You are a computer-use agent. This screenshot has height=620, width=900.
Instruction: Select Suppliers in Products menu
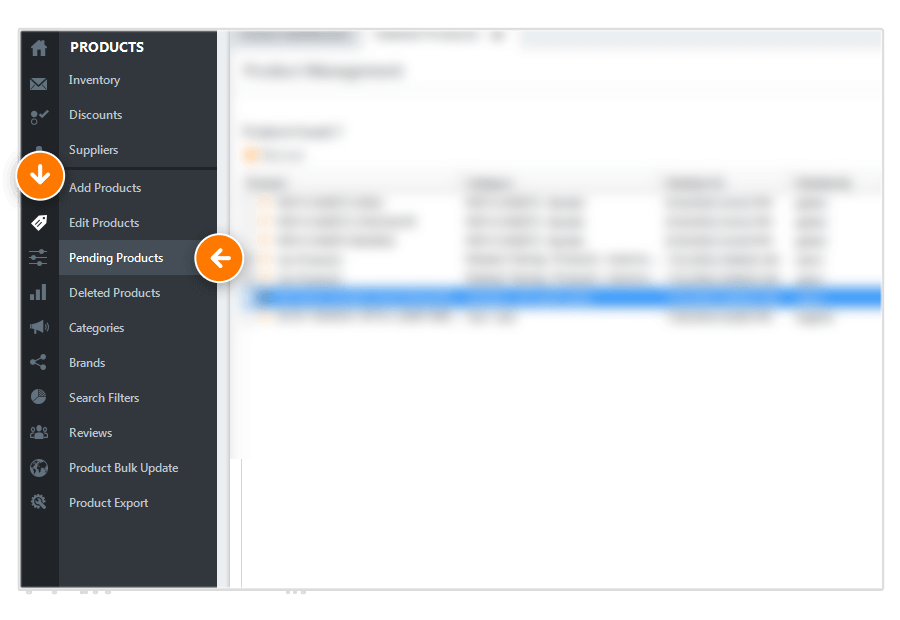[93, 150]
